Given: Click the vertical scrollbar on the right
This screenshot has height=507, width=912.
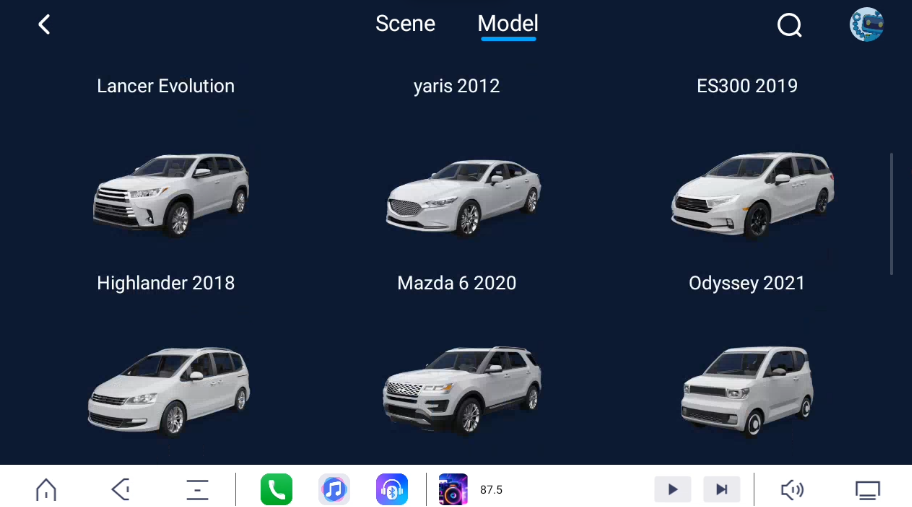Looking at the screenshot, I should point(891,214).
